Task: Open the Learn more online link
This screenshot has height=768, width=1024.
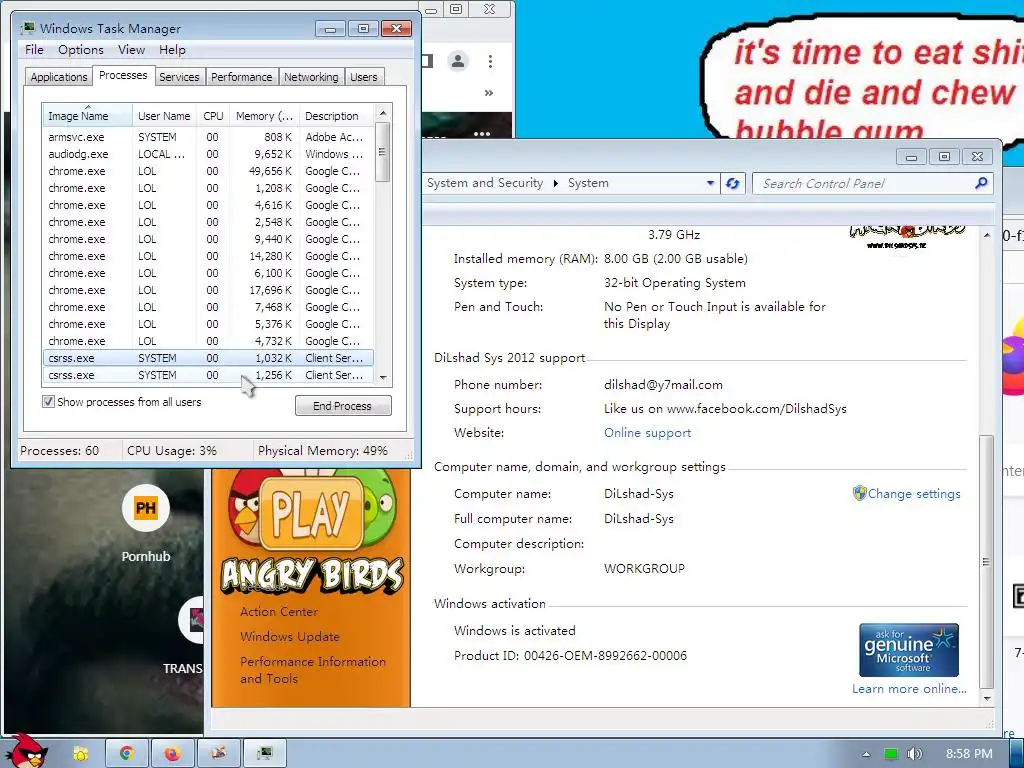Action: tap(909, 688)
